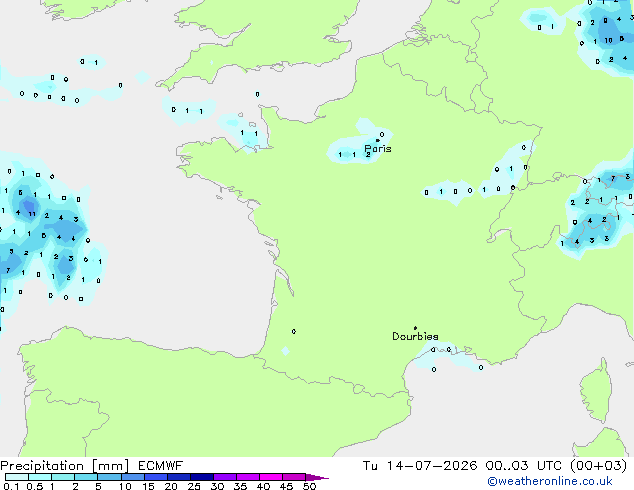The image size is (634, 490).
Task: Click the Dourbies location label
Action: (415, 336)
